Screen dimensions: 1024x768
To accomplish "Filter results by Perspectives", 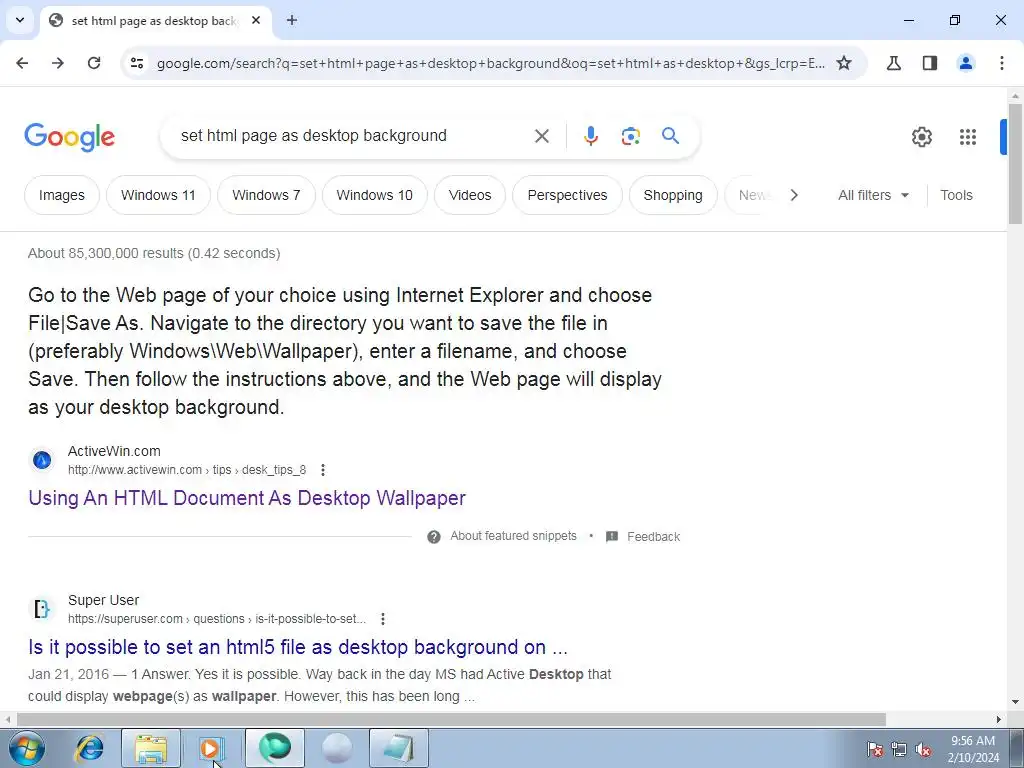I will coord(567,195).
